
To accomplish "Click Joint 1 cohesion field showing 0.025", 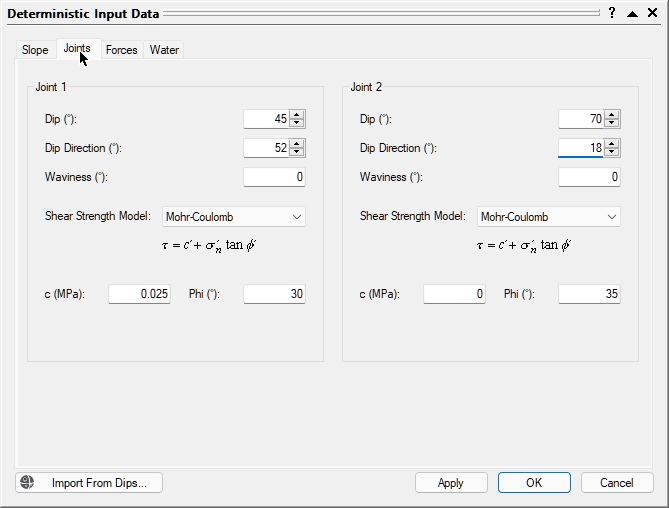I will [x=140, y=294].
